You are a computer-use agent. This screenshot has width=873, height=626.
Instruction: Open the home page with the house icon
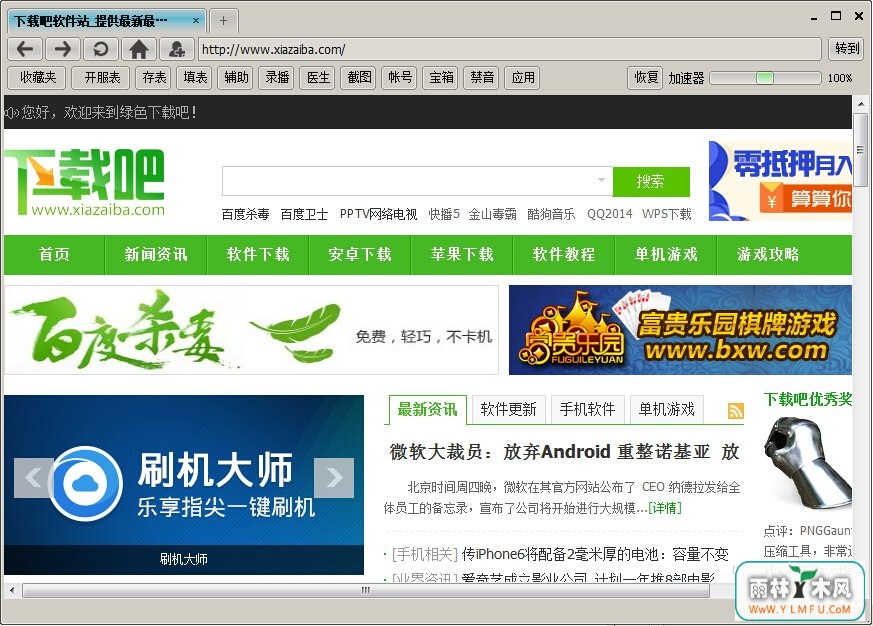pos(139,49)
